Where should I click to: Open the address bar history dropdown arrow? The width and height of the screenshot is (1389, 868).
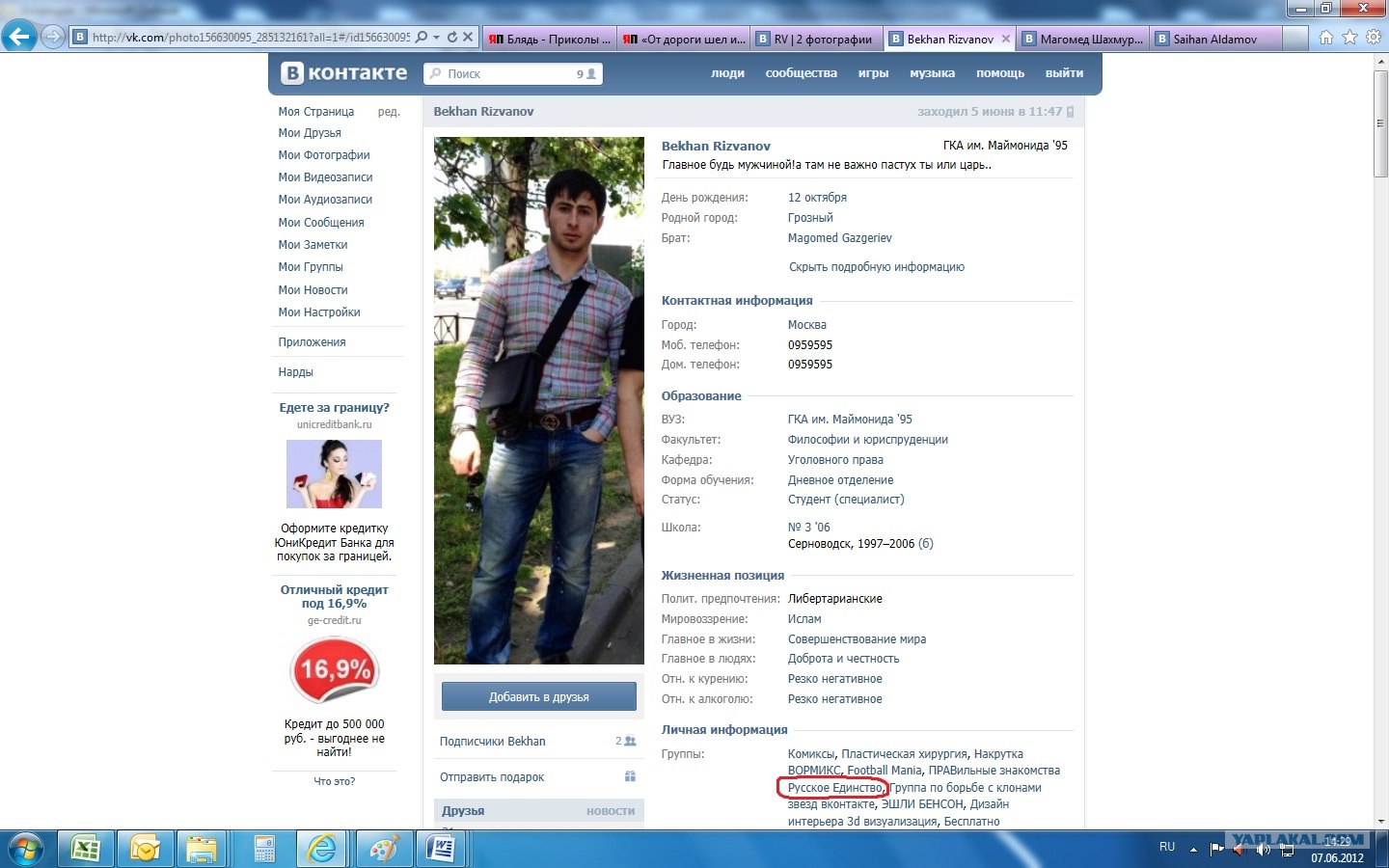[x=436, y=38]
